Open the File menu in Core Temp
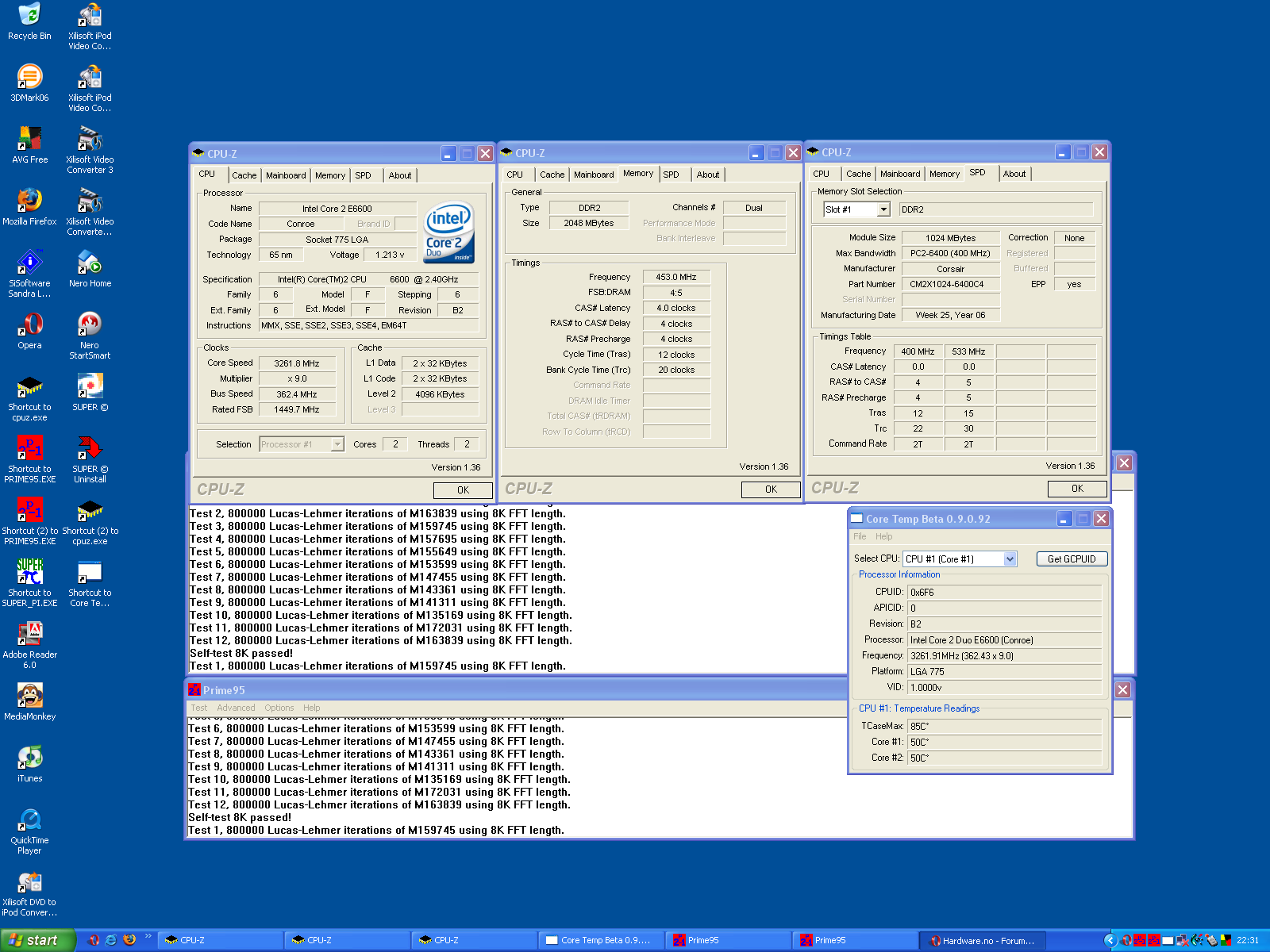The height and width of the screenshot is (952, 1270). coord(860,536)
